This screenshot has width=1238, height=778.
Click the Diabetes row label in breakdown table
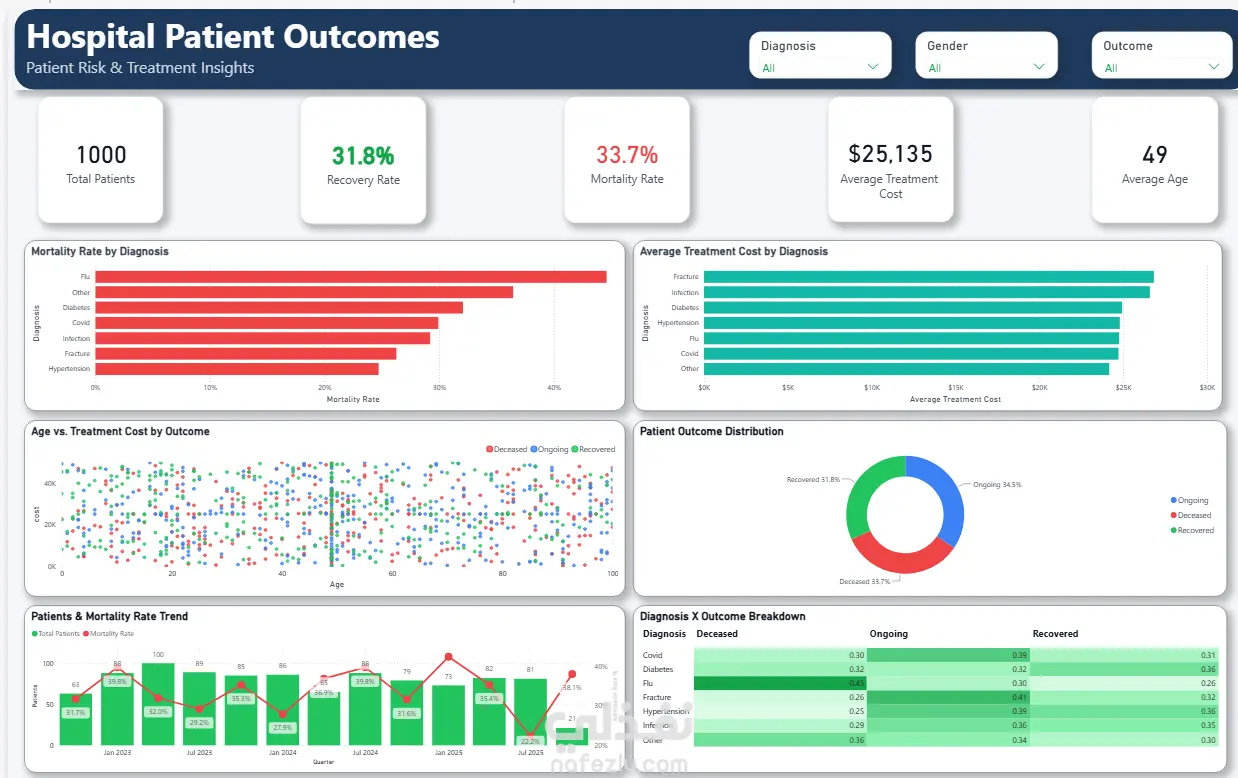tap(658, 669)
